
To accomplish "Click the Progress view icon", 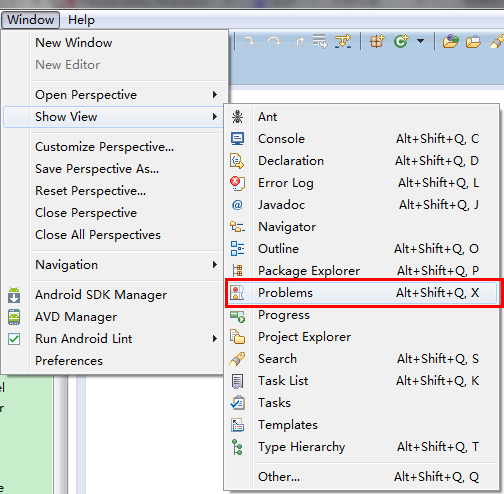I will pos(238,316).
